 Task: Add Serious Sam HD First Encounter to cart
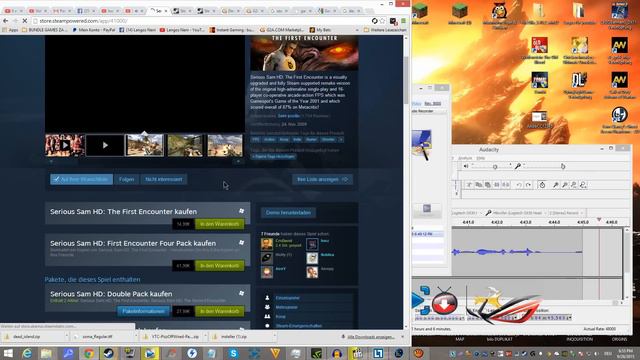220,224
